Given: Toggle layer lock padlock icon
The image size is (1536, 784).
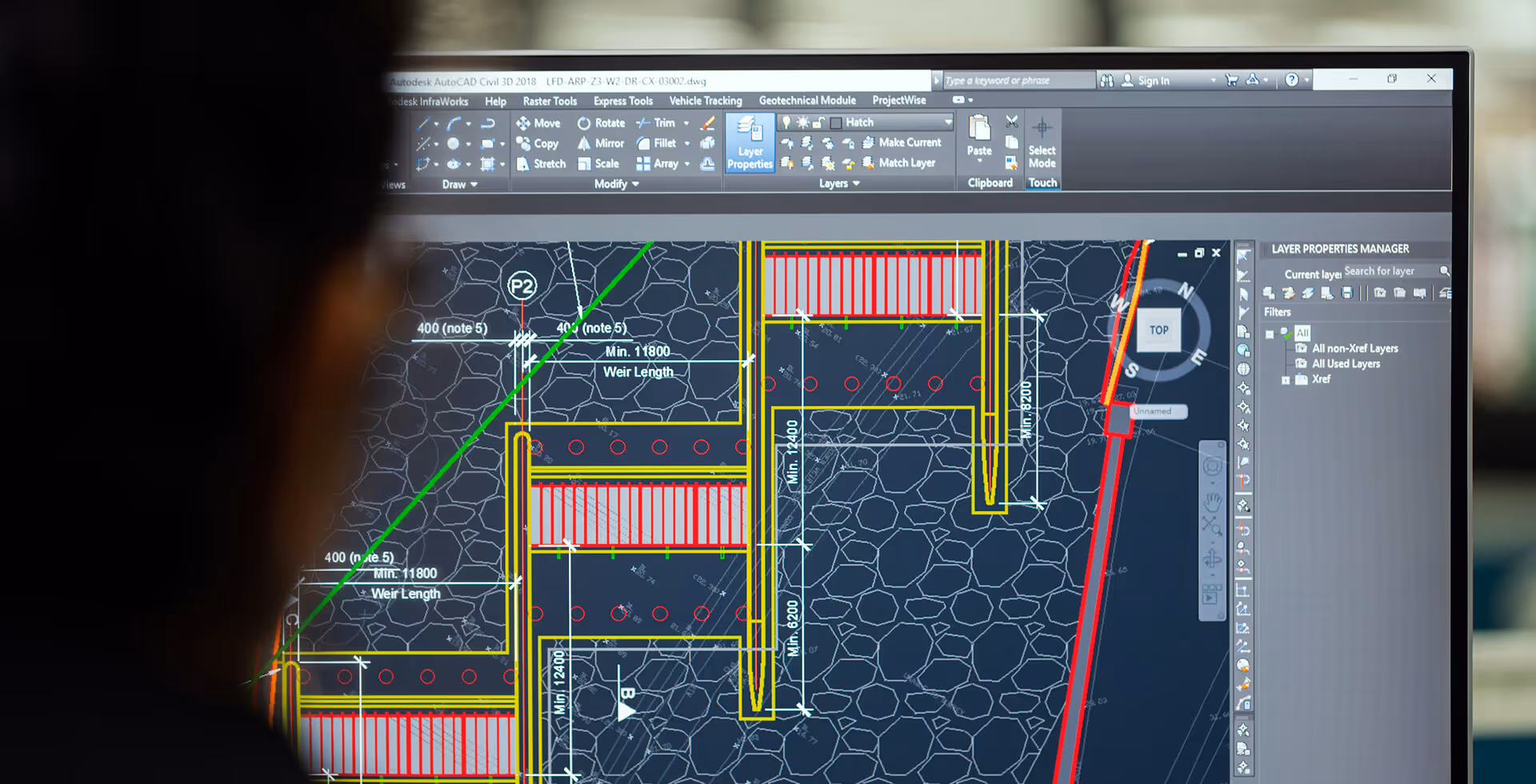Looking at the screenshot, I should click(818, 122).
